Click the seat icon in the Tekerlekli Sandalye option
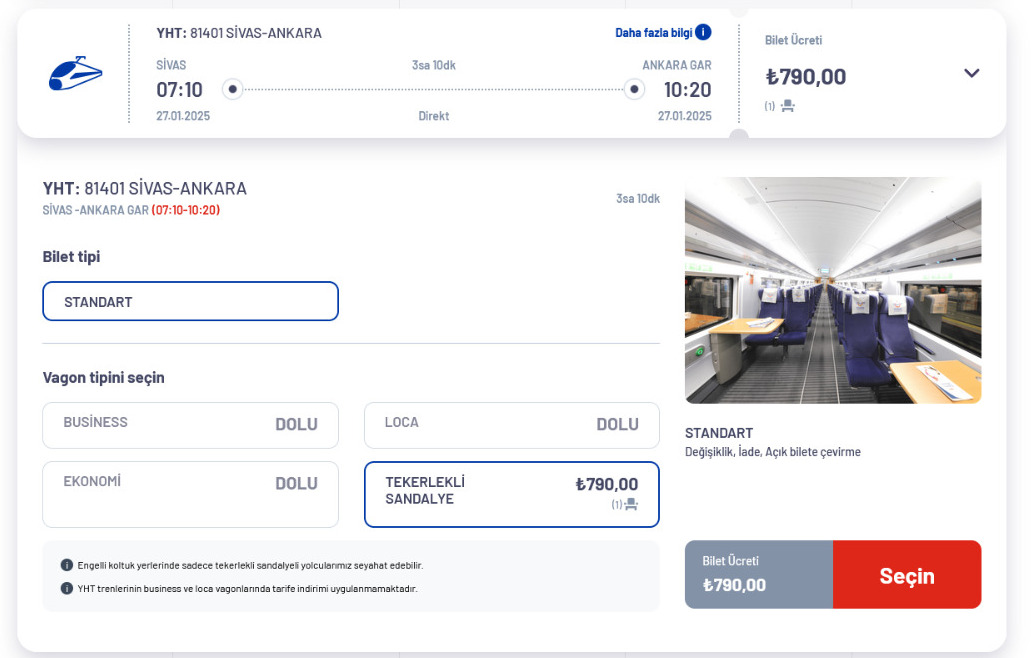The width and height of the screenshot is (1031, 658). [631, 504]
